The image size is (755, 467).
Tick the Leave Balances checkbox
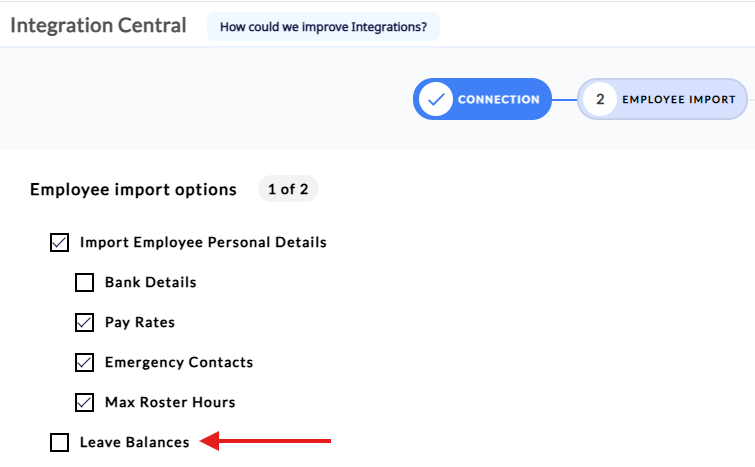click(x=60, y=442)
